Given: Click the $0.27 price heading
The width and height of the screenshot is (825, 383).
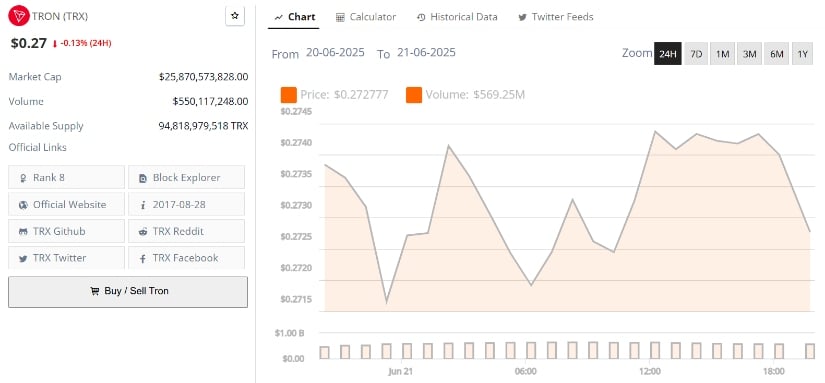Looking at the screenshot, I should [29, 43].
